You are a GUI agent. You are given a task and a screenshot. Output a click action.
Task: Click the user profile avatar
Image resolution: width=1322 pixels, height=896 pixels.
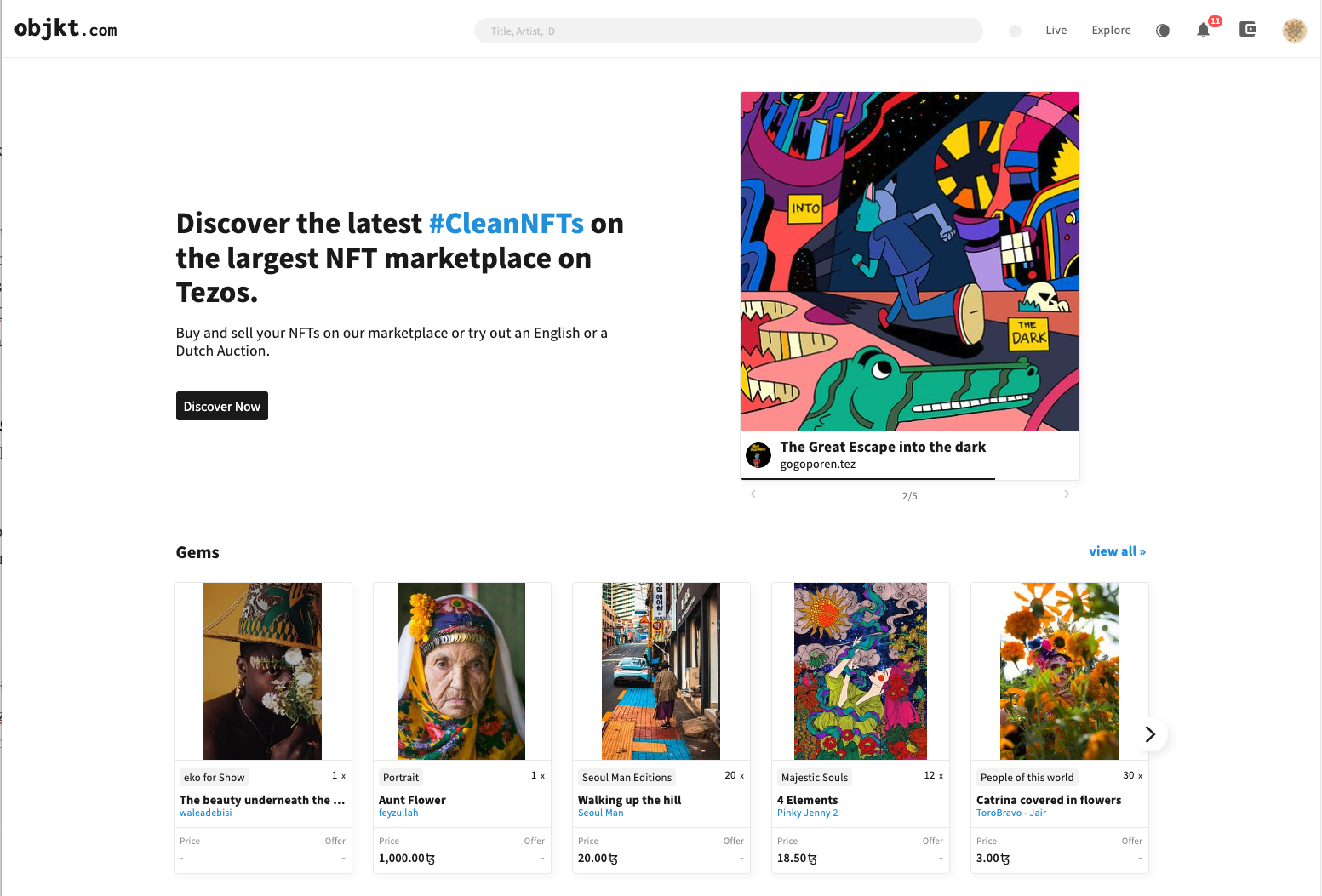(x=1294, y=31)
